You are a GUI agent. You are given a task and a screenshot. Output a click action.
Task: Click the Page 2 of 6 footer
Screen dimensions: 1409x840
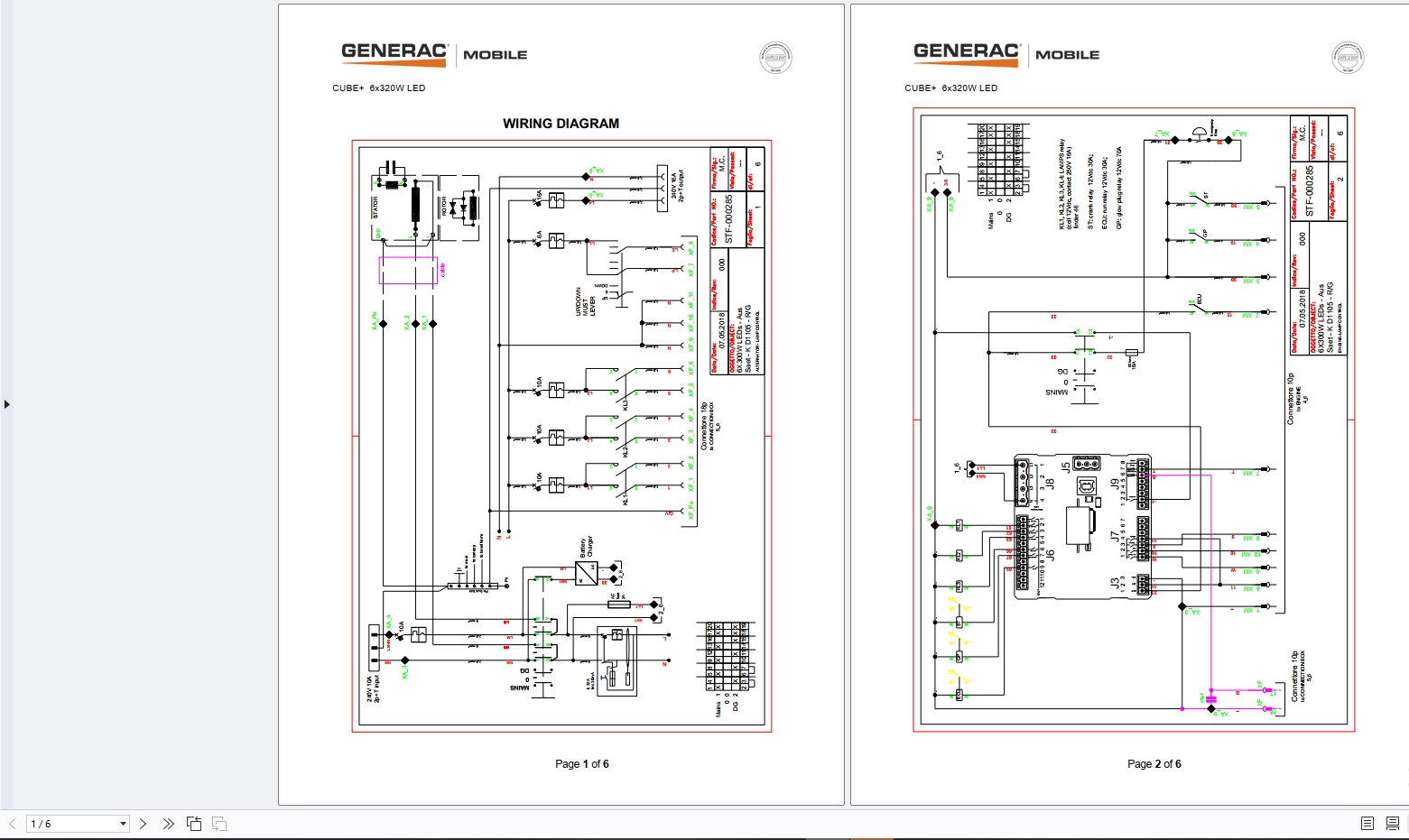tap(1154, 764)
